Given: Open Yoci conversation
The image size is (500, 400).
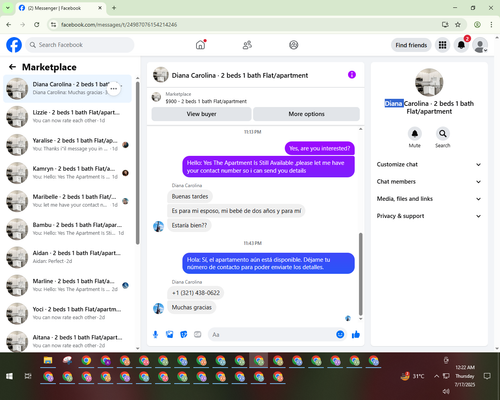Looking at the screenshot, I should coord(68,313).
